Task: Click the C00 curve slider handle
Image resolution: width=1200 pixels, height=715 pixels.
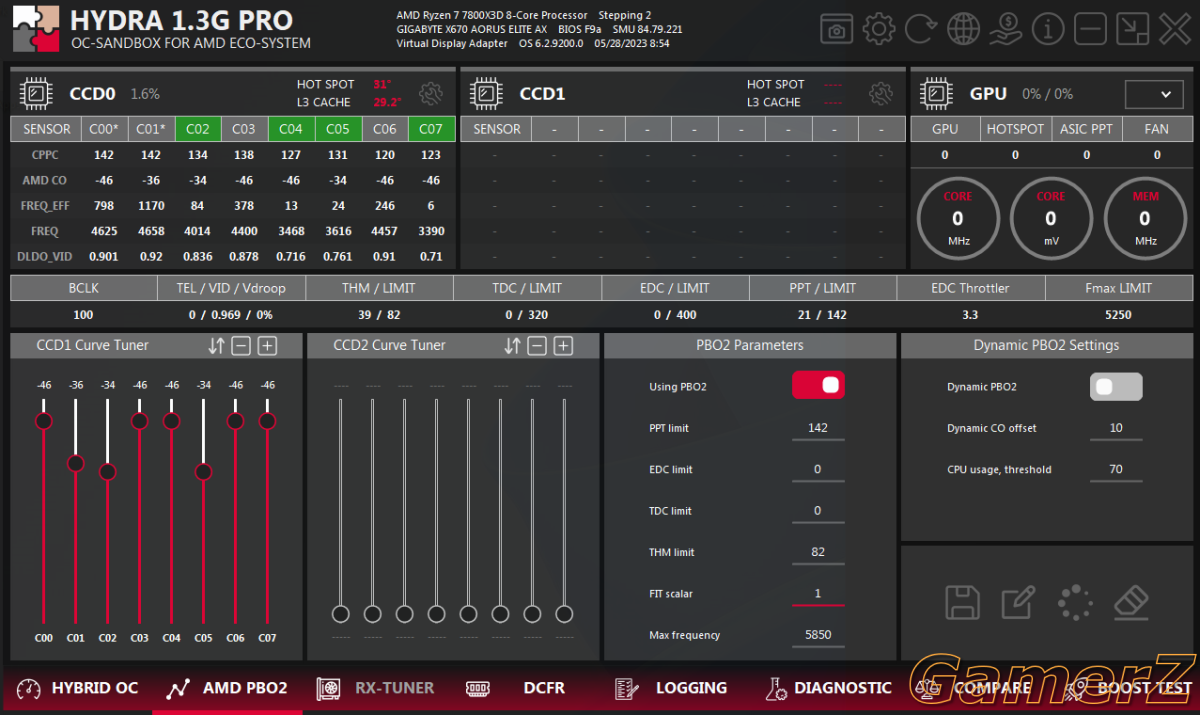Action: pyautogui.click(x=44, y=421)
